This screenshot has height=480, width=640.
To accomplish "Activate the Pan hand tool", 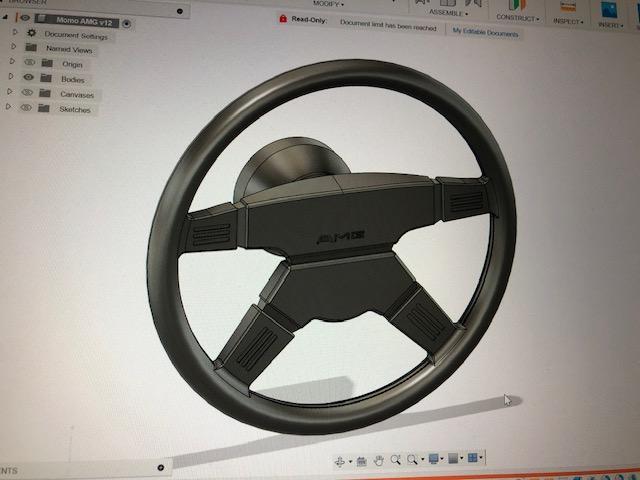I will [379, 461].
